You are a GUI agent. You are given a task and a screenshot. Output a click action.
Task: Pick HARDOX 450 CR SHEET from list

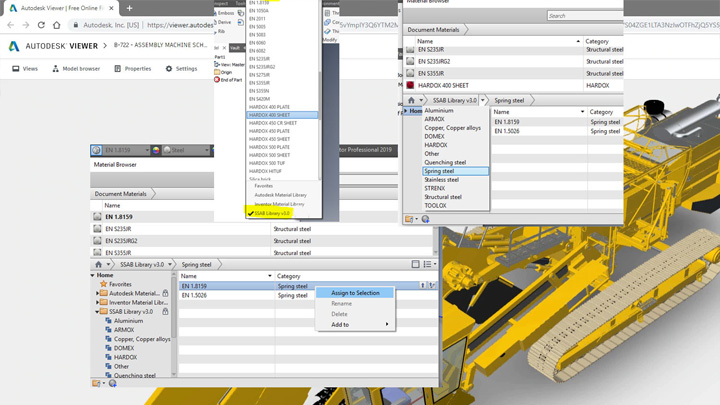click(273, 123)
